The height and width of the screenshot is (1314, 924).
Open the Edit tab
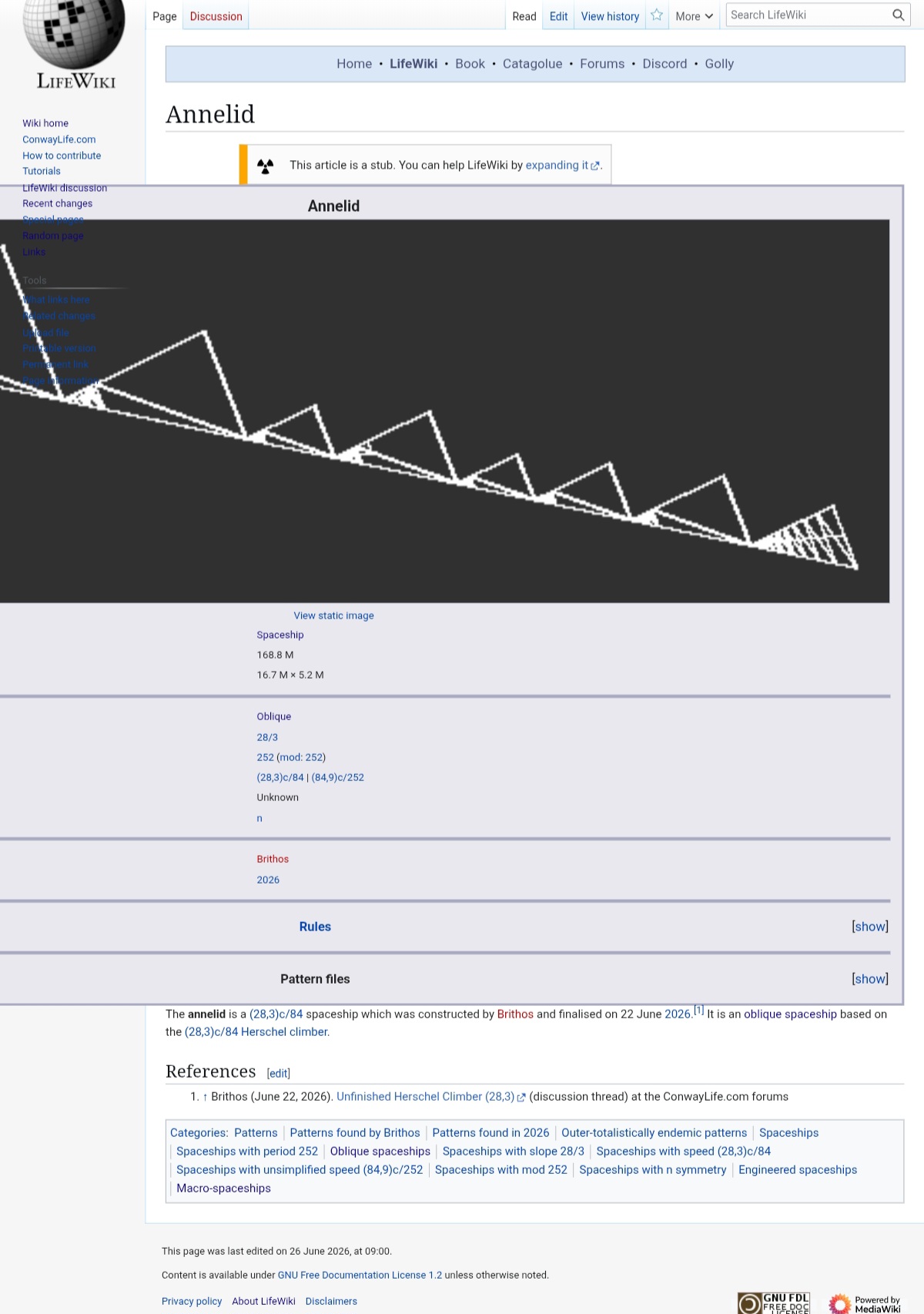pyautogui.click(x=558, y=16)
